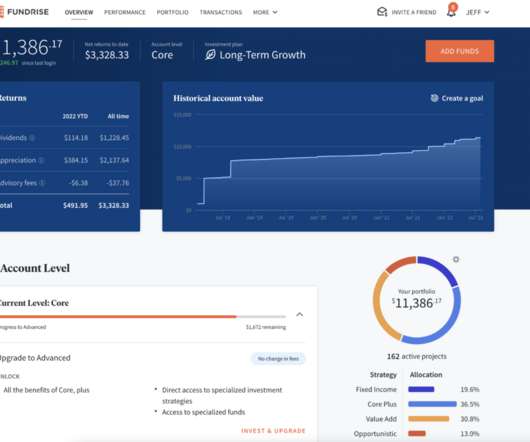Click the Value Add allocation bar

point(429,419)
